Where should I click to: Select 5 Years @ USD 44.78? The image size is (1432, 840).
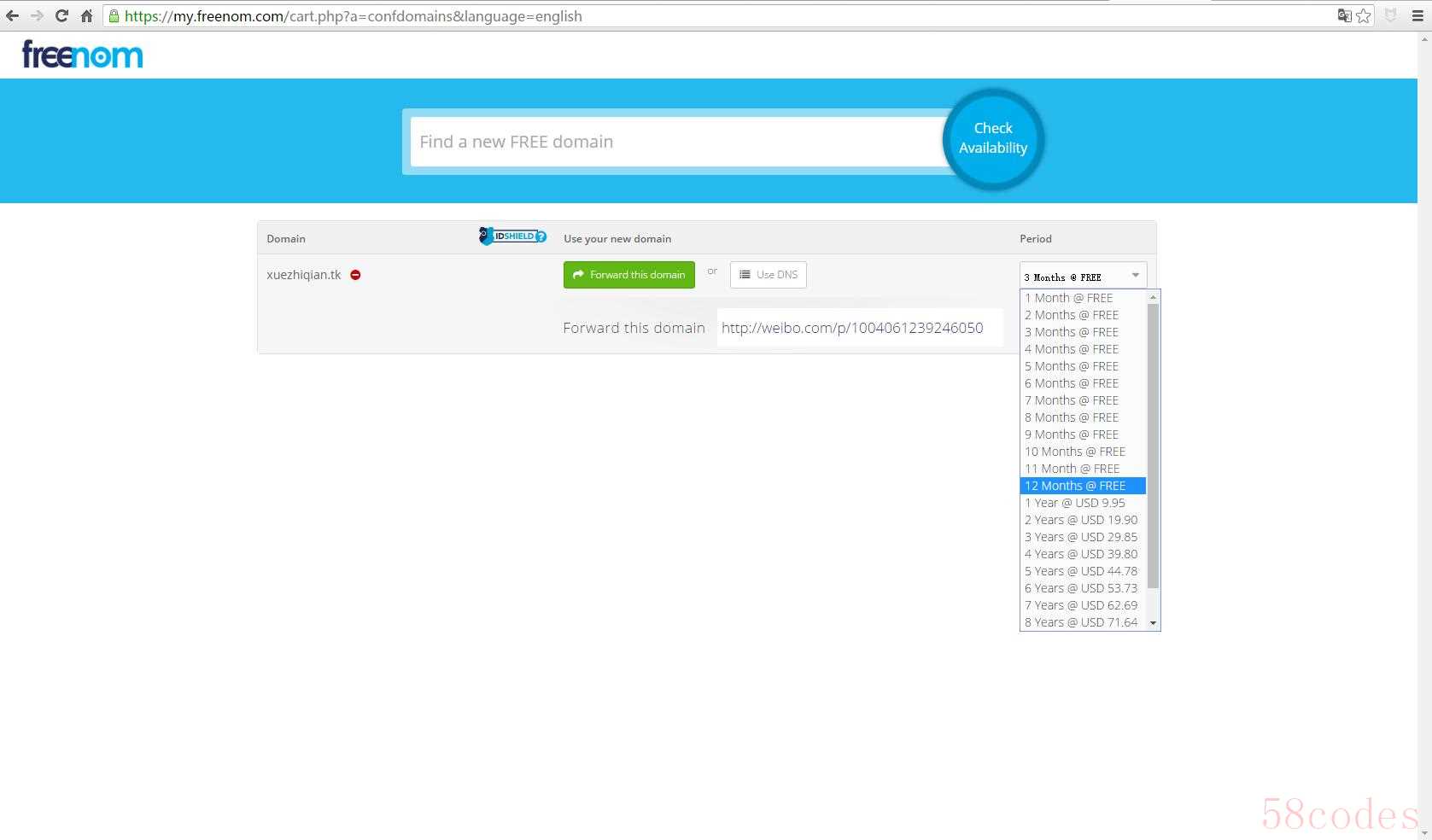coord(1083,571)
